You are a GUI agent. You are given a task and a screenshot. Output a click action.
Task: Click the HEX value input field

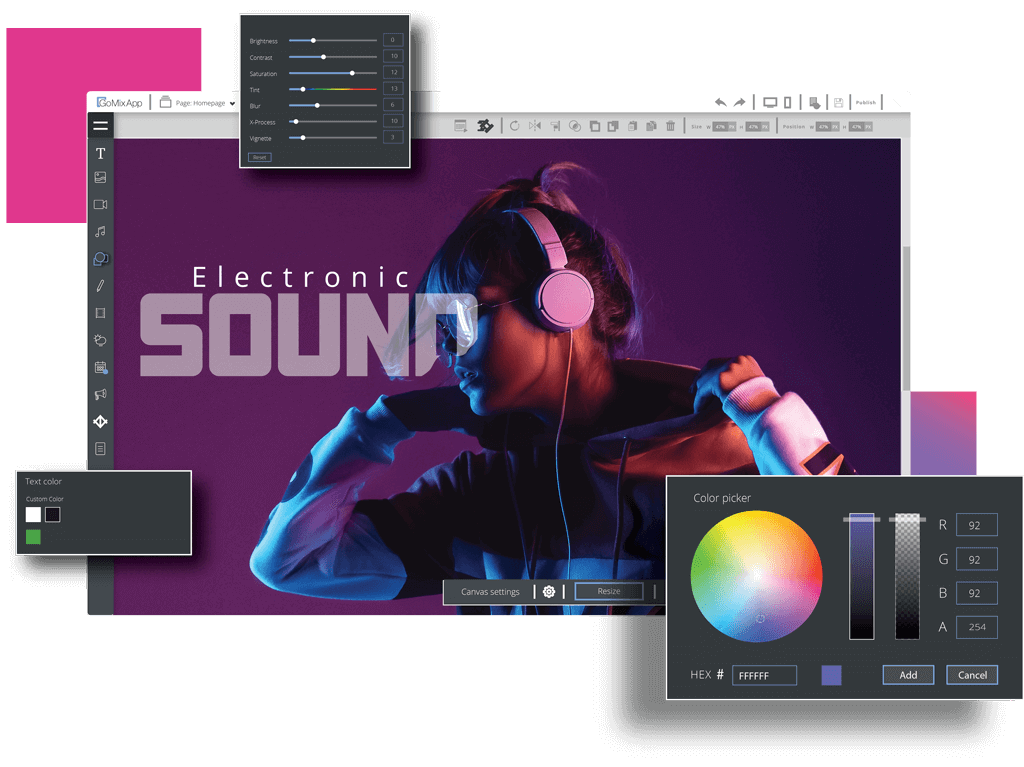point(765,676)
